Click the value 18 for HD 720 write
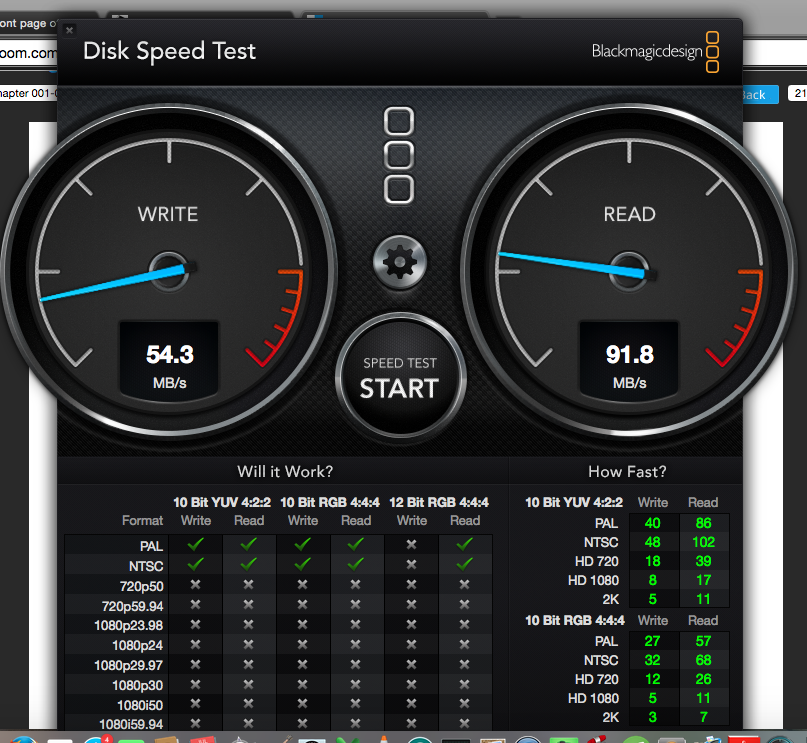 (653, 561)
